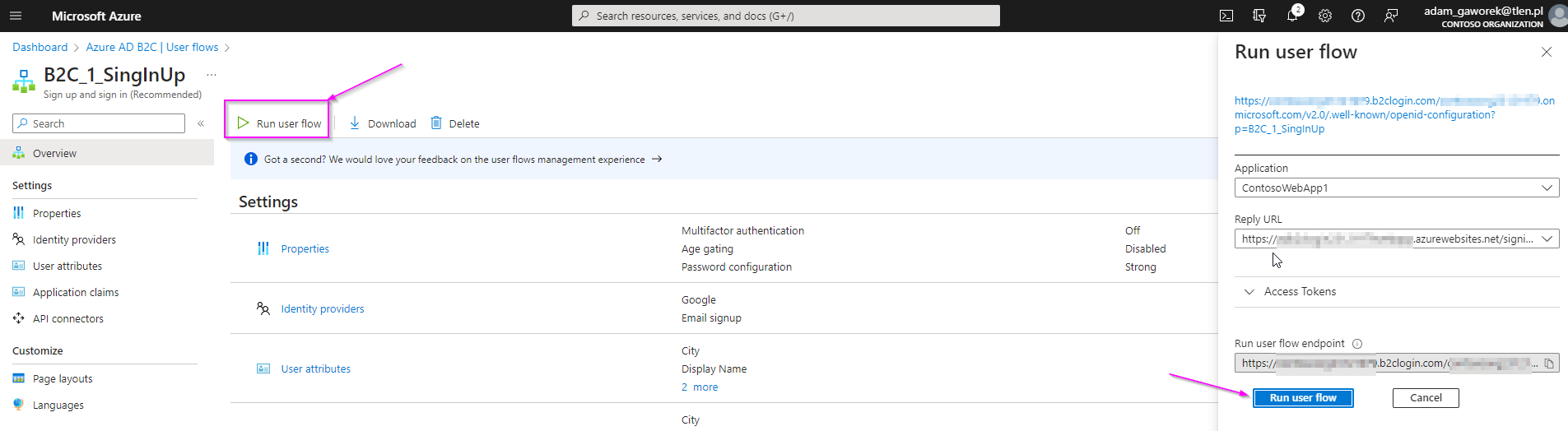Image resolution: width=1568 pixels, height=431 pixels.
Task: Click the feedback banner arrow
Action: click(x=657, y=159)
